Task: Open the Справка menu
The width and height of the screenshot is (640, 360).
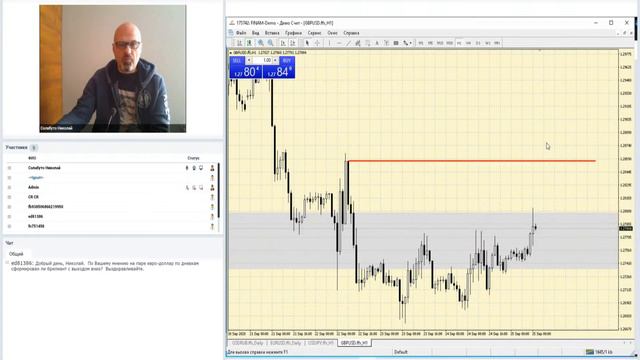Action: pos(351,33)
